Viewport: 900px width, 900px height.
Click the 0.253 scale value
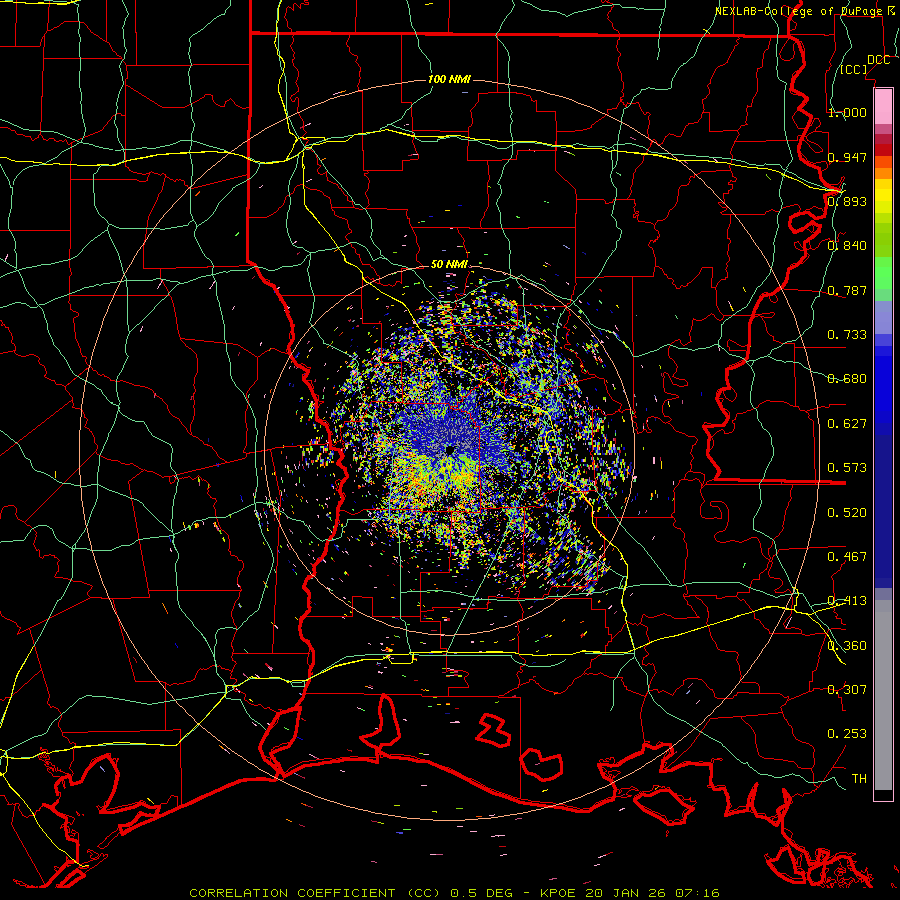tap(847, 734)
